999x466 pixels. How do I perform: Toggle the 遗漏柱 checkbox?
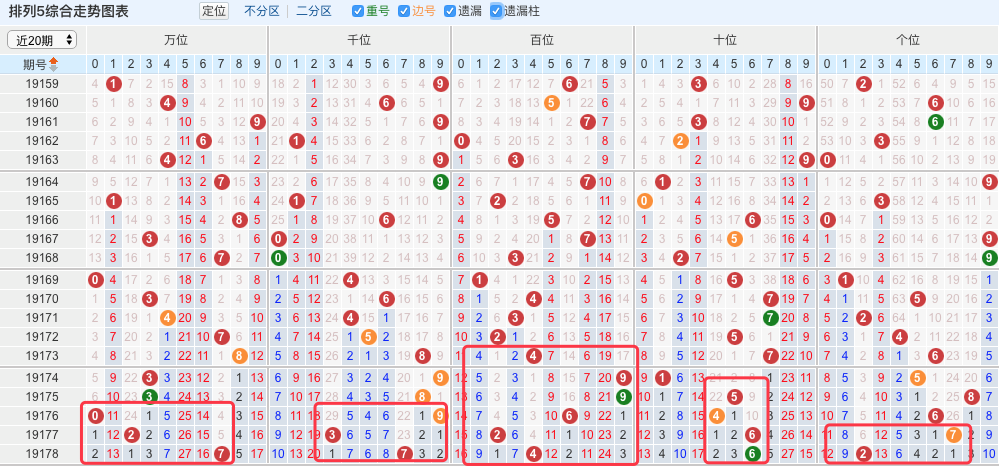(x=496, y=12)
